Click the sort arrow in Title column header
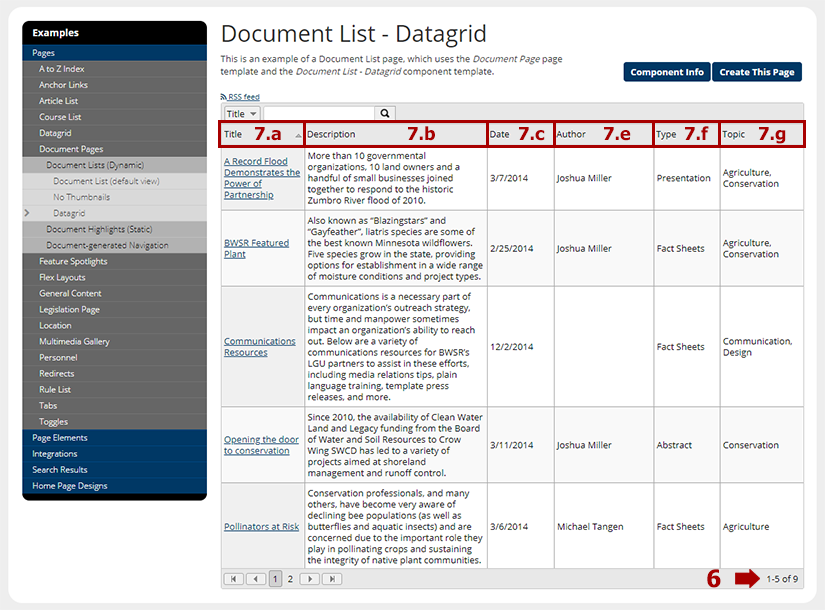The height and width of the screenshot is (610, 825). pos(297,135)
